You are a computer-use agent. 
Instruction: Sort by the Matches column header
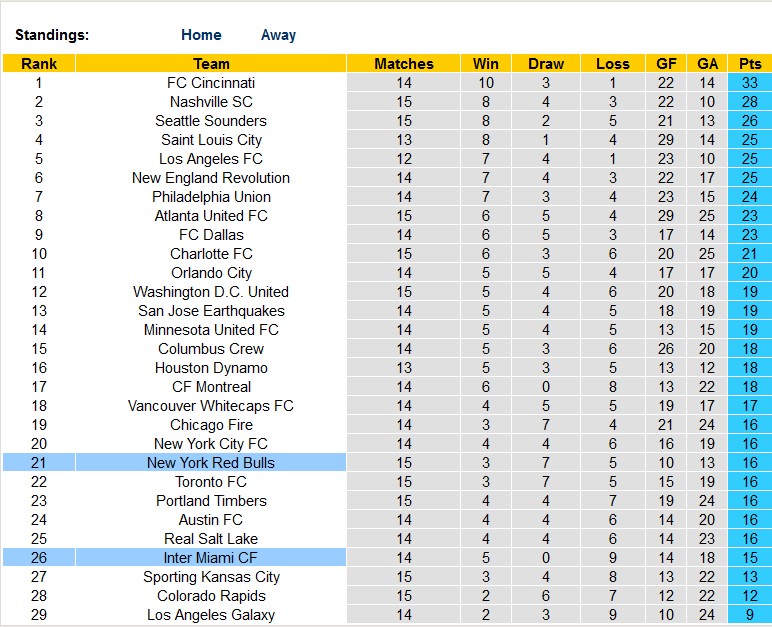[x=404, y=64]
